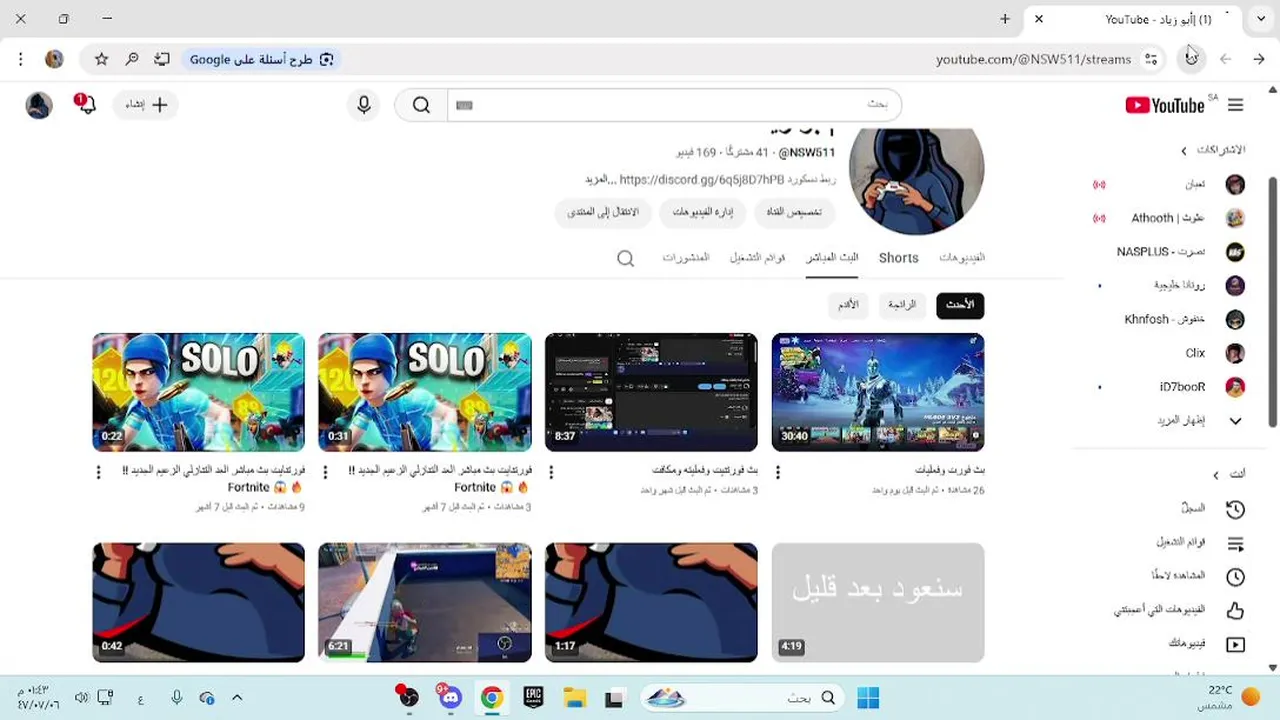
Task: Go to the YouTube home logo
Action: click(1165, 105)
